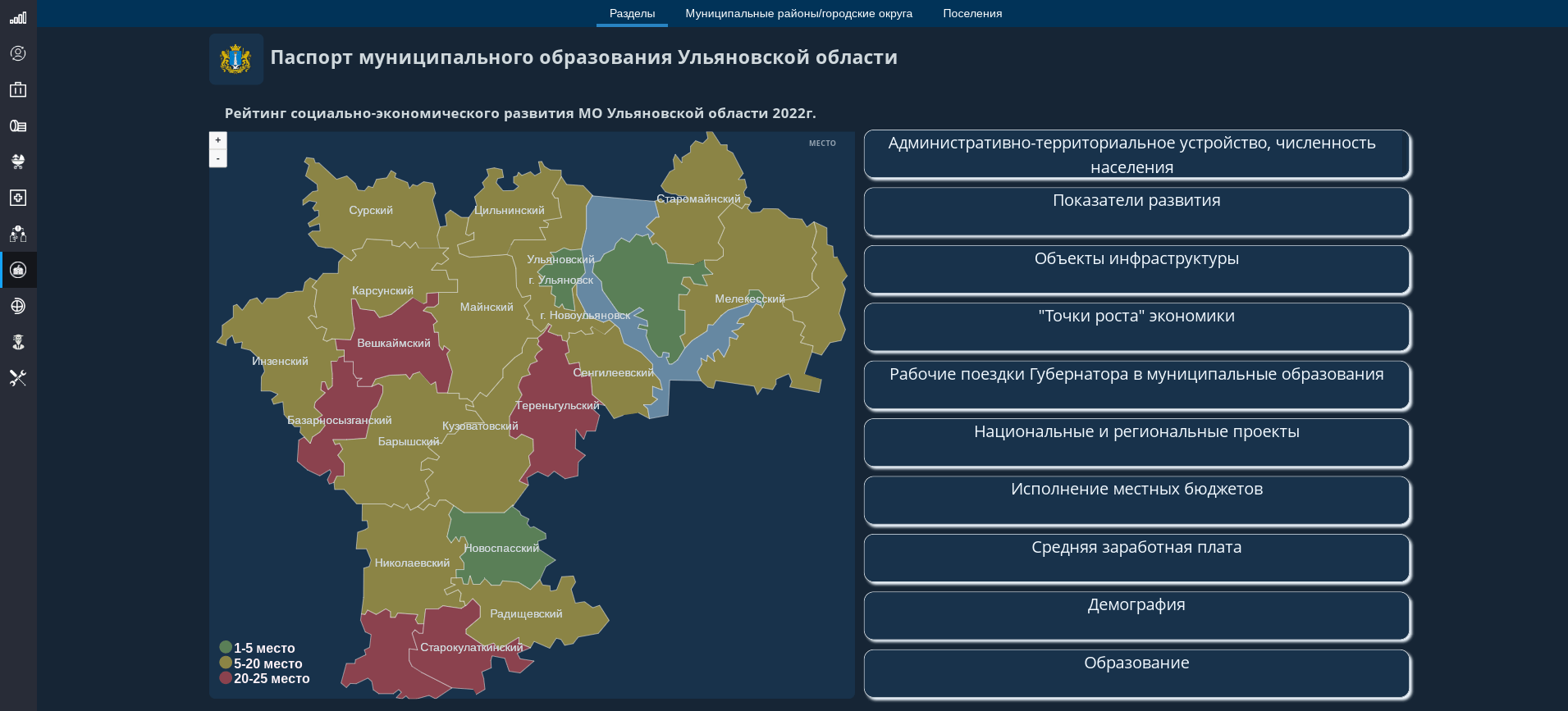Open Исполнение местных бюджетов section

tap(1137, 501)
